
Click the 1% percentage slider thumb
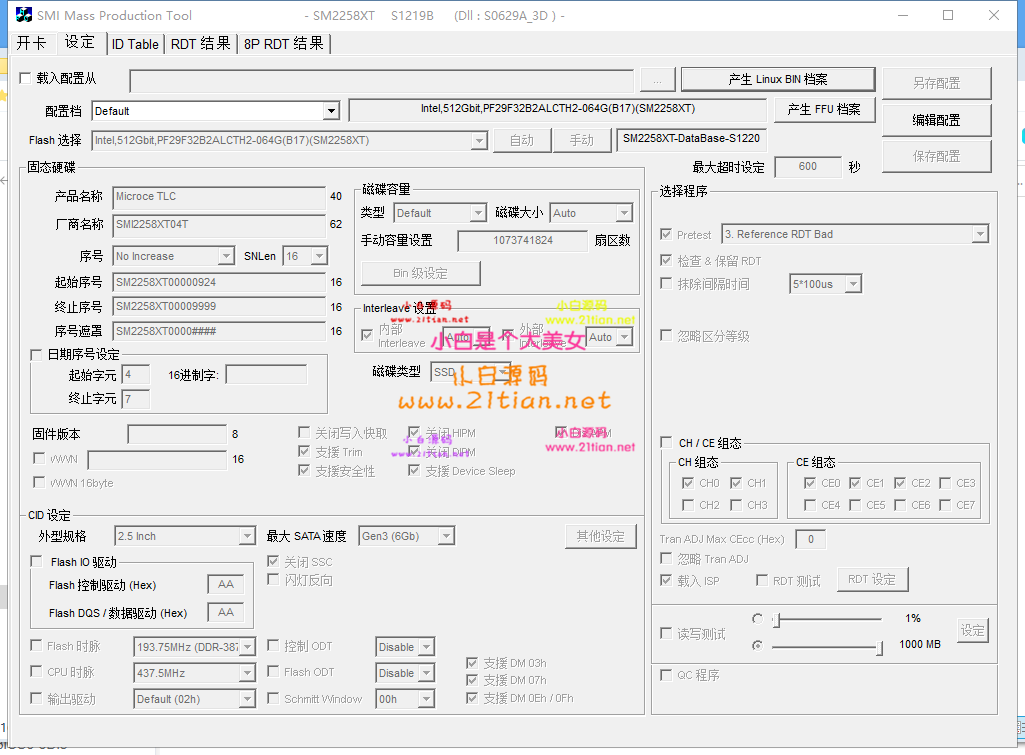(776, 620)
